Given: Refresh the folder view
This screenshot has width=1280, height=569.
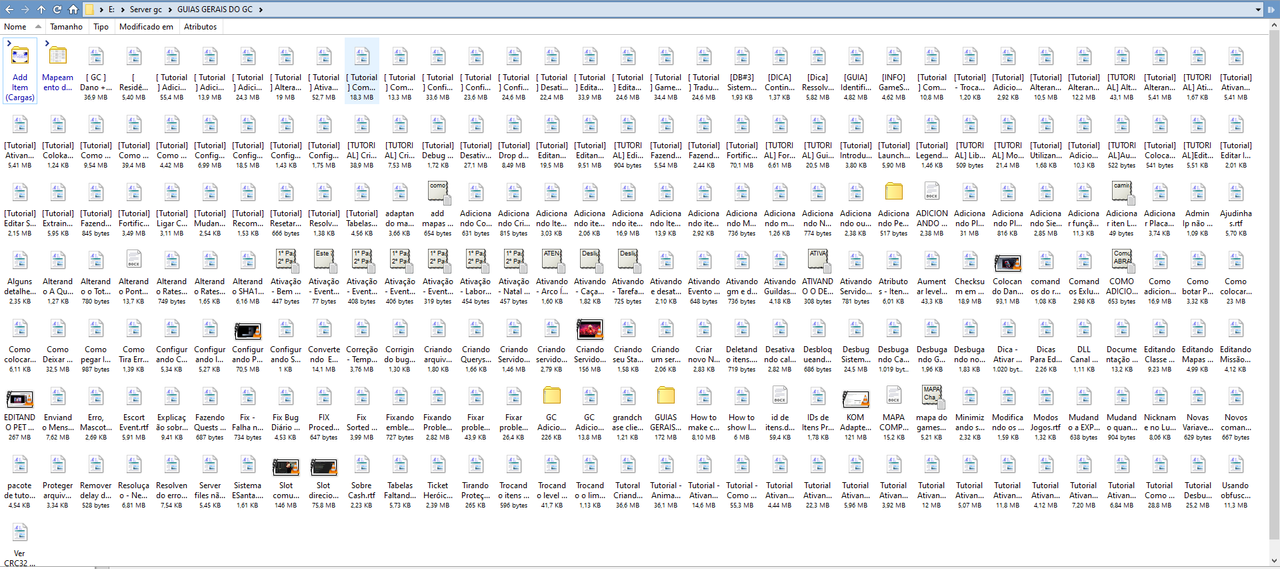Looking at the screenshot, I should tap(58, 9).
